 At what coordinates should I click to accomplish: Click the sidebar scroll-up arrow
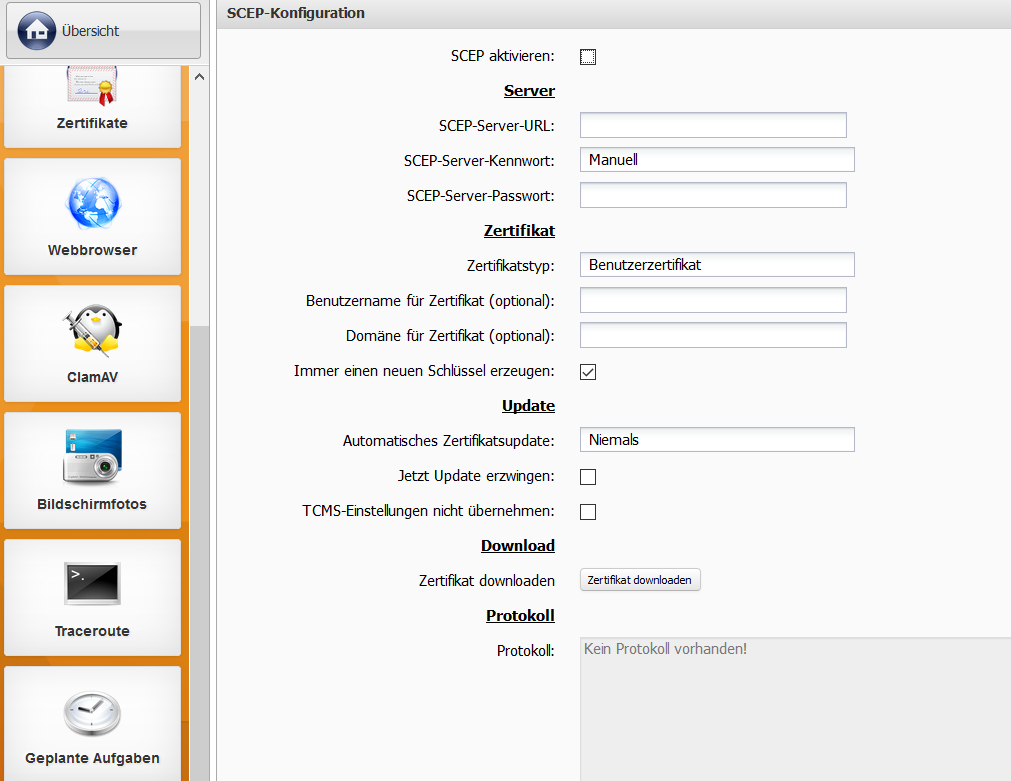(199, 77)
